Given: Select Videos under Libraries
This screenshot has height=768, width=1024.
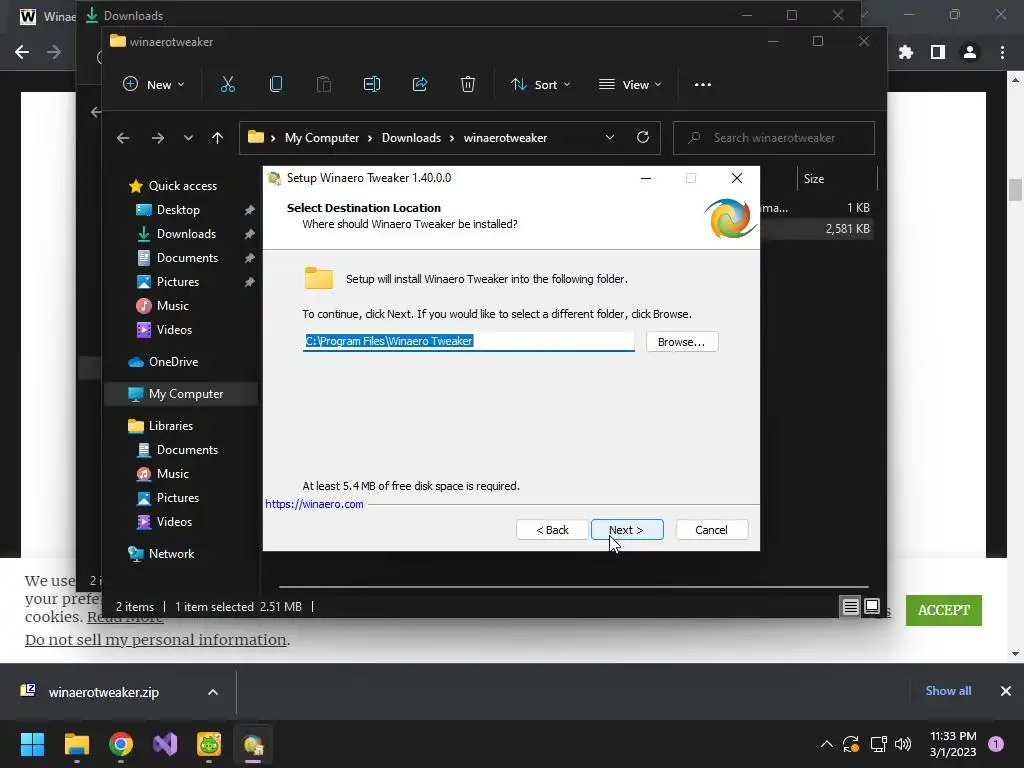Looking at the screenshot, I should [174, 522].
